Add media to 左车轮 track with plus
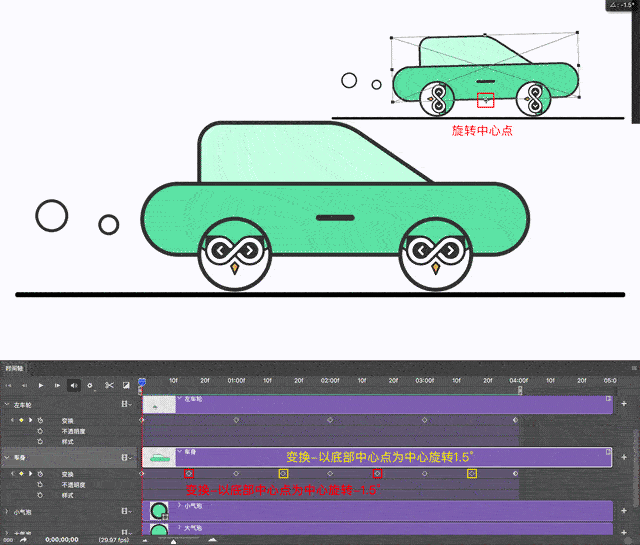 [624, 404]
